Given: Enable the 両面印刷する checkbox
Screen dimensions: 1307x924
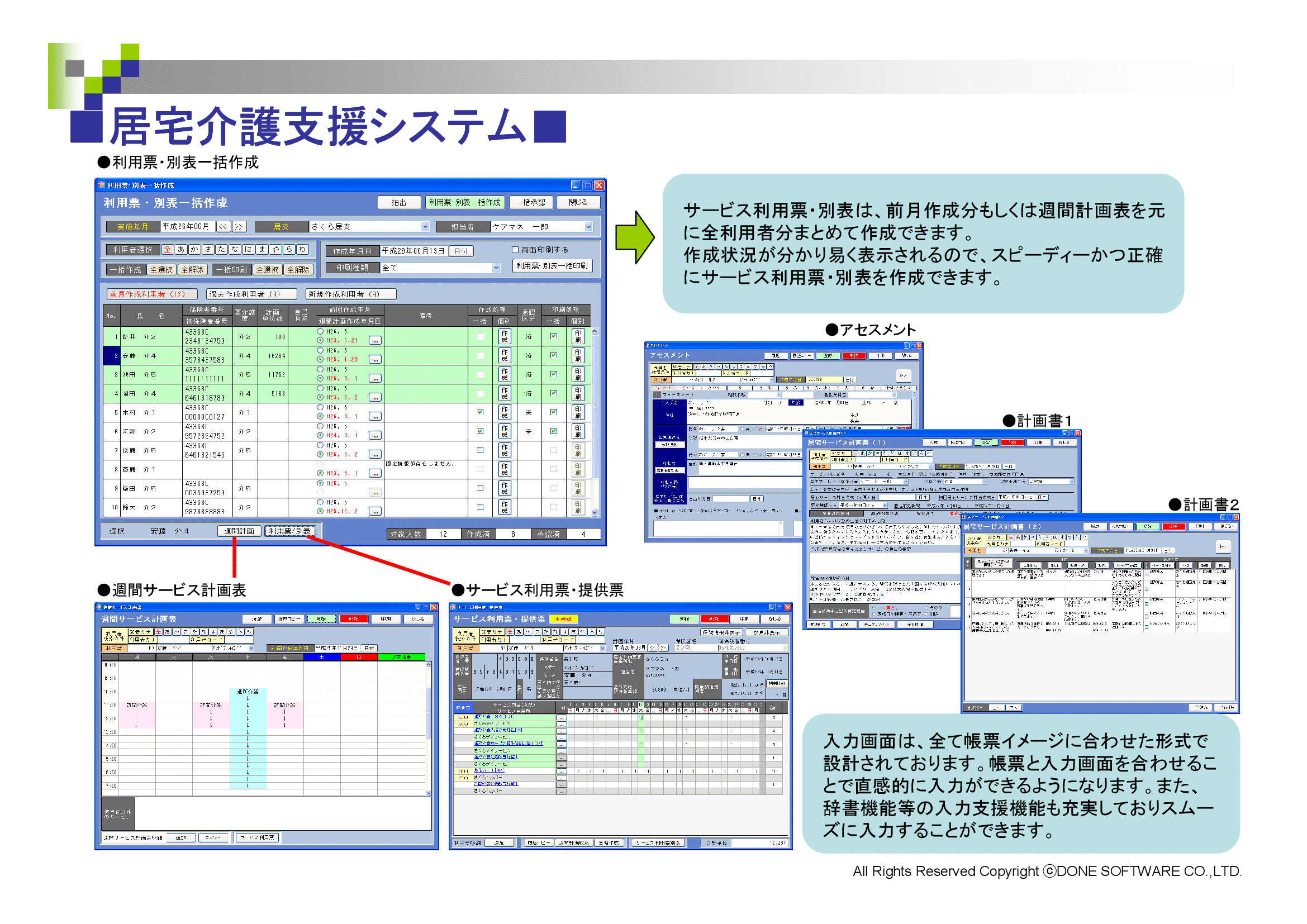Looking at the screenshot, I should tap(515, 250).
